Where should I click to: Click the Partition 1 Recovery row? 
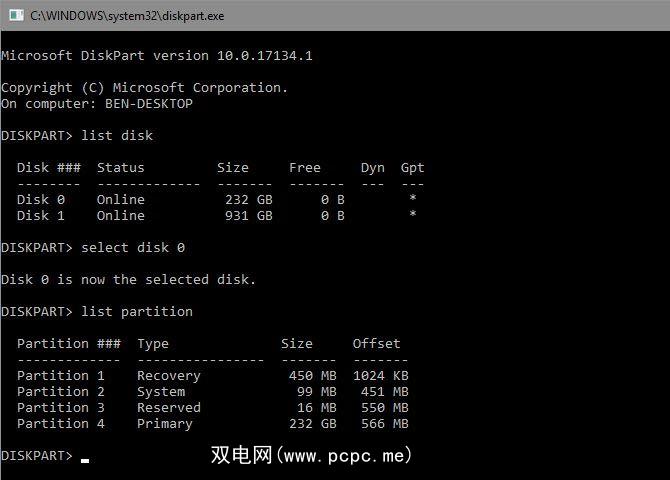tap(212, 375)
